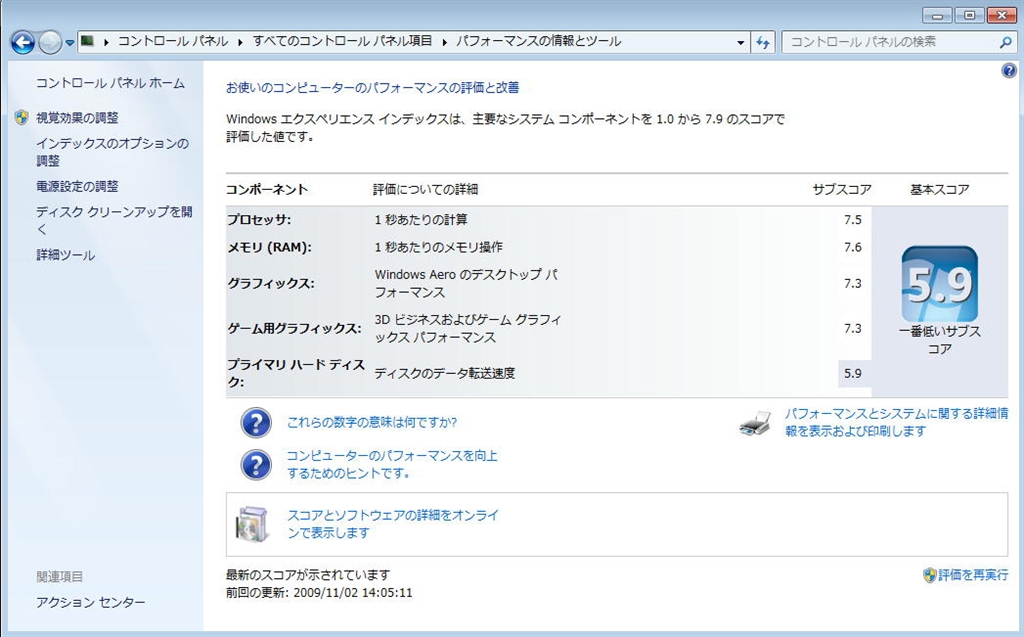Click the 5.9 base score badge
This screenshot has width=1024, height=637.
pyautogui.click(x=940, y=284)
